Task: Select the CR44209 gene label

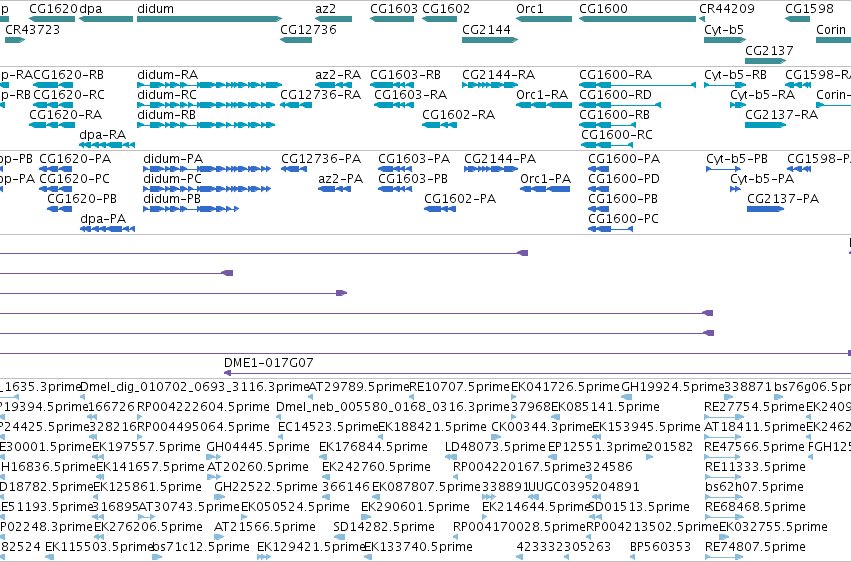Action: (726, 9)
